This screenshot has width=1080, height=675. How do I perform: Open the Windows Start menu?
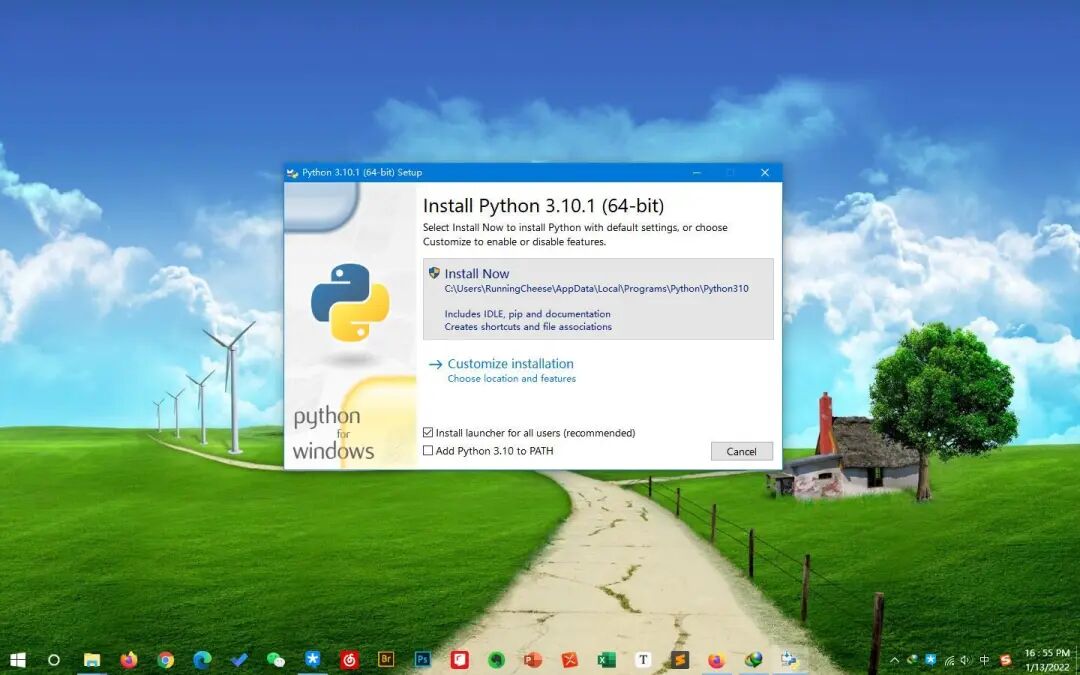[x=18, y=660]
